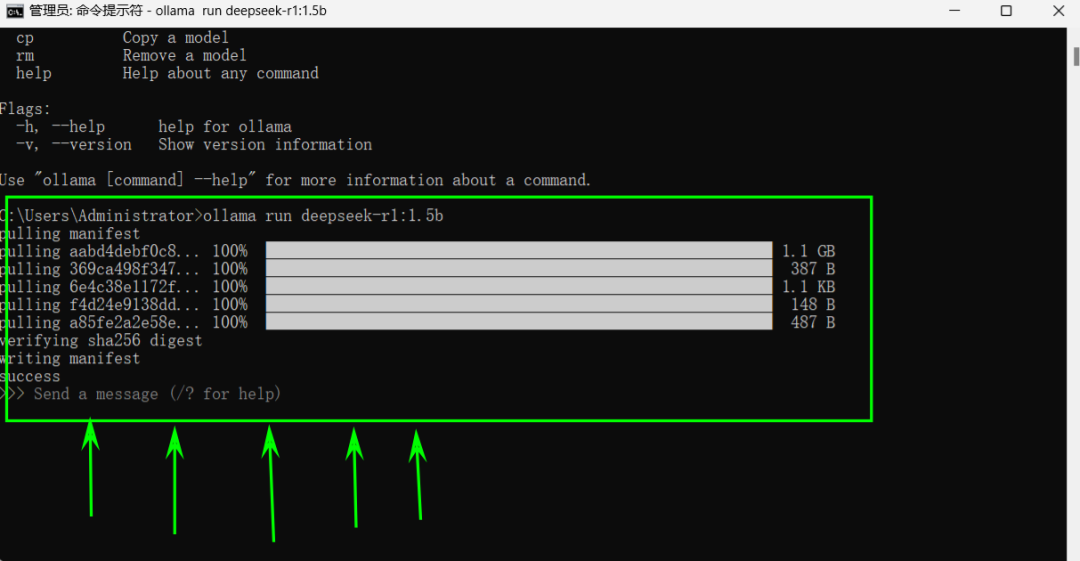Click progress bar for a85fe2a2e58e layer
1080x561 pixels.
519,322
